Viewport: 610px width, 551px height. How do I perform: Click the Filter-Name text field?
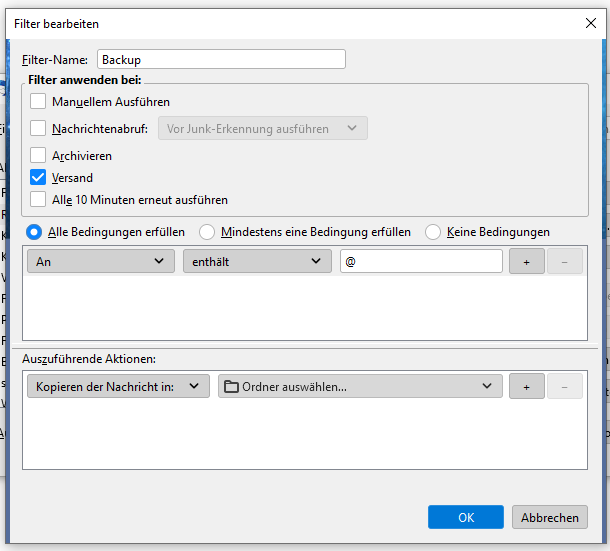pos(221,59)
